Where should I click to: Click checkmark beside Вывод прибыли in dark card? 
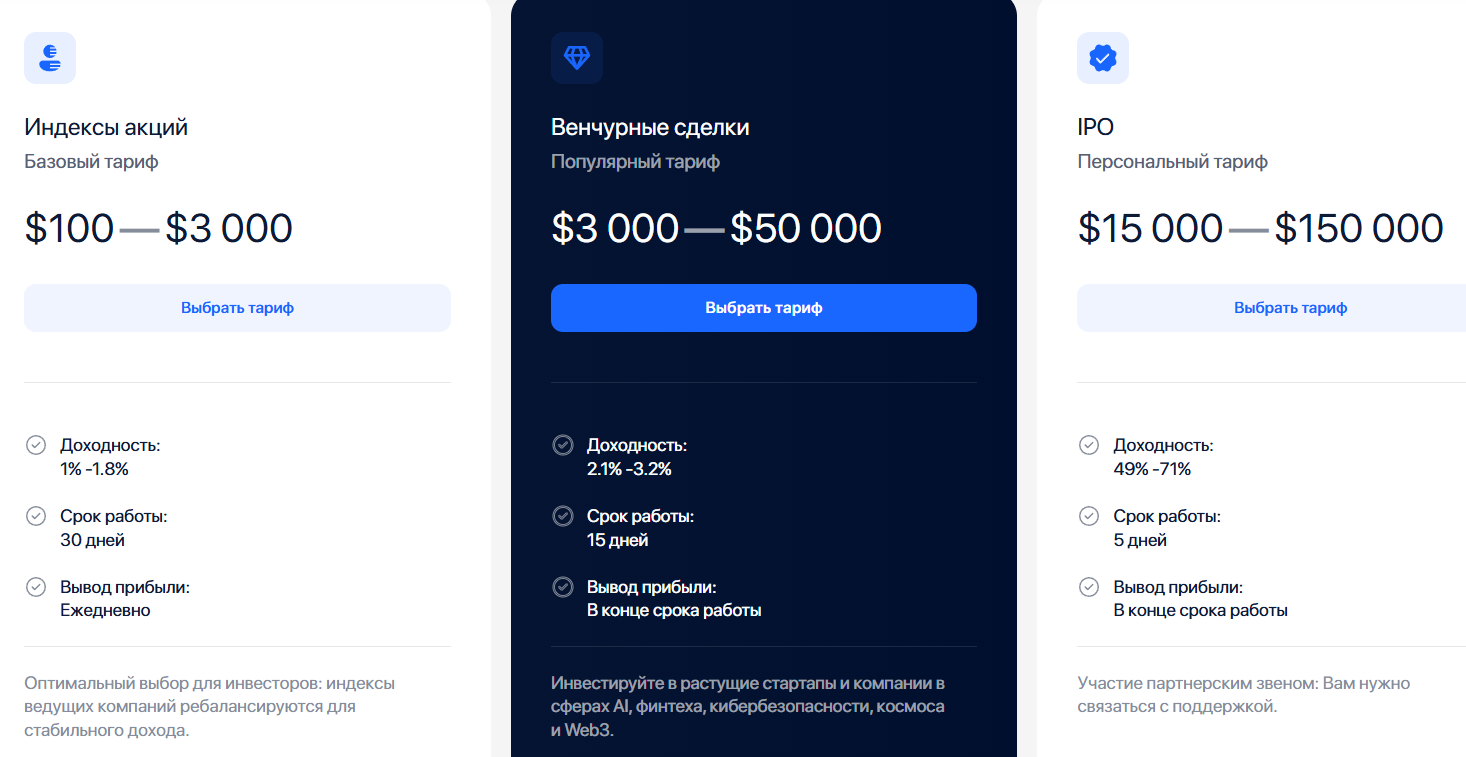pos(563,587)
